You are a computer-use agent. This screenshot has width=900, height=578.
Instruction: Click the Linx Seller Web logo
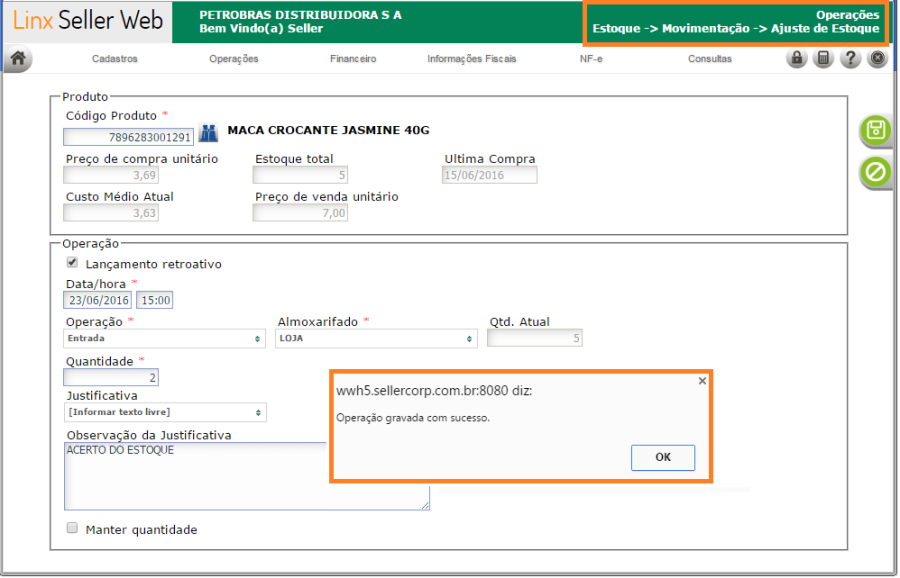click(88, 21)
